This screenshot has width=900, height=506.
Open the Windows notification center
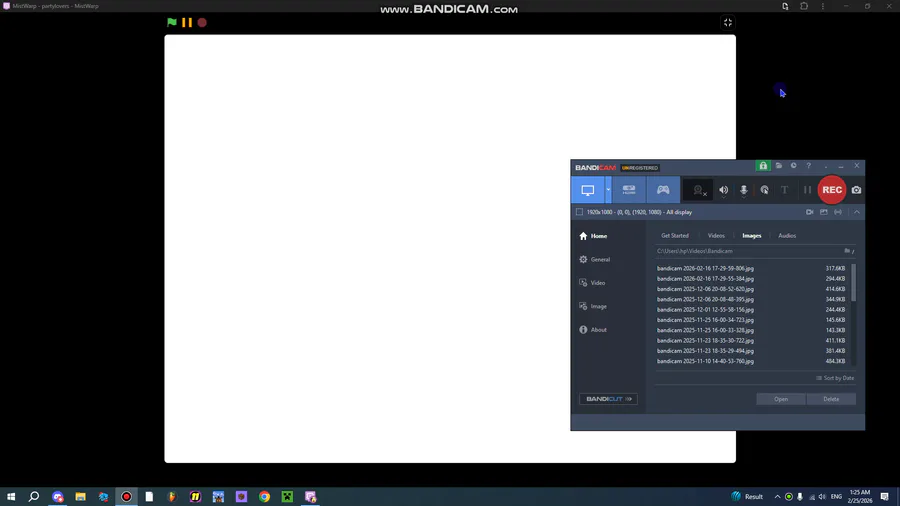885,497
